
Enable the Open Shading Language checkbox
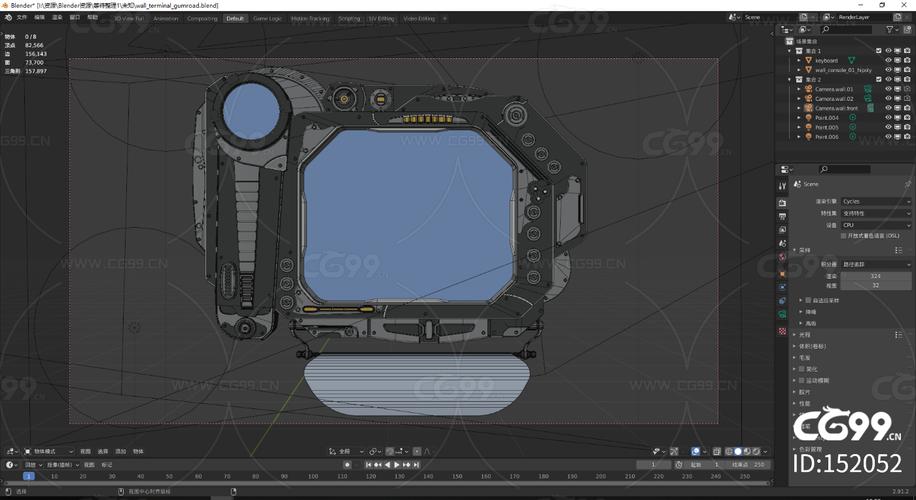coord(843,236)
